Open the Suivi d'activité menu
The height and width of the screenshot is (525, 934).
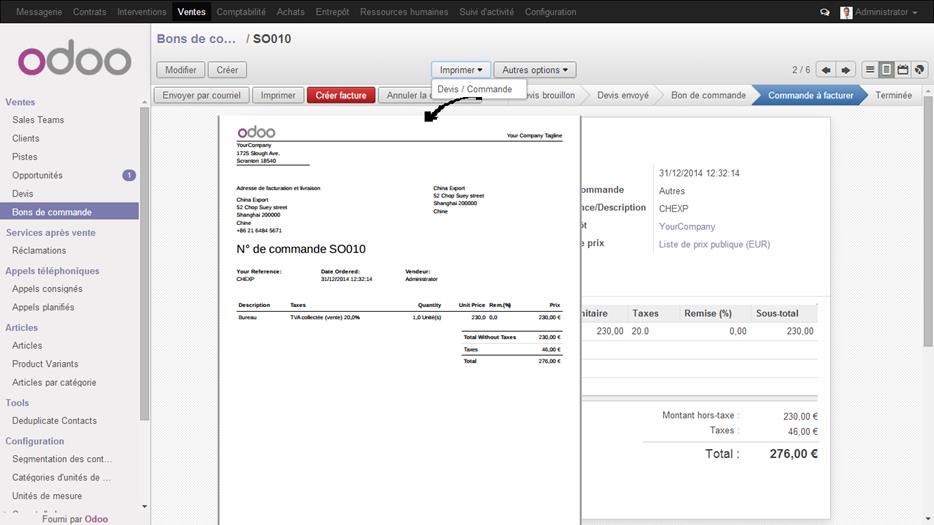pos(486,12)
